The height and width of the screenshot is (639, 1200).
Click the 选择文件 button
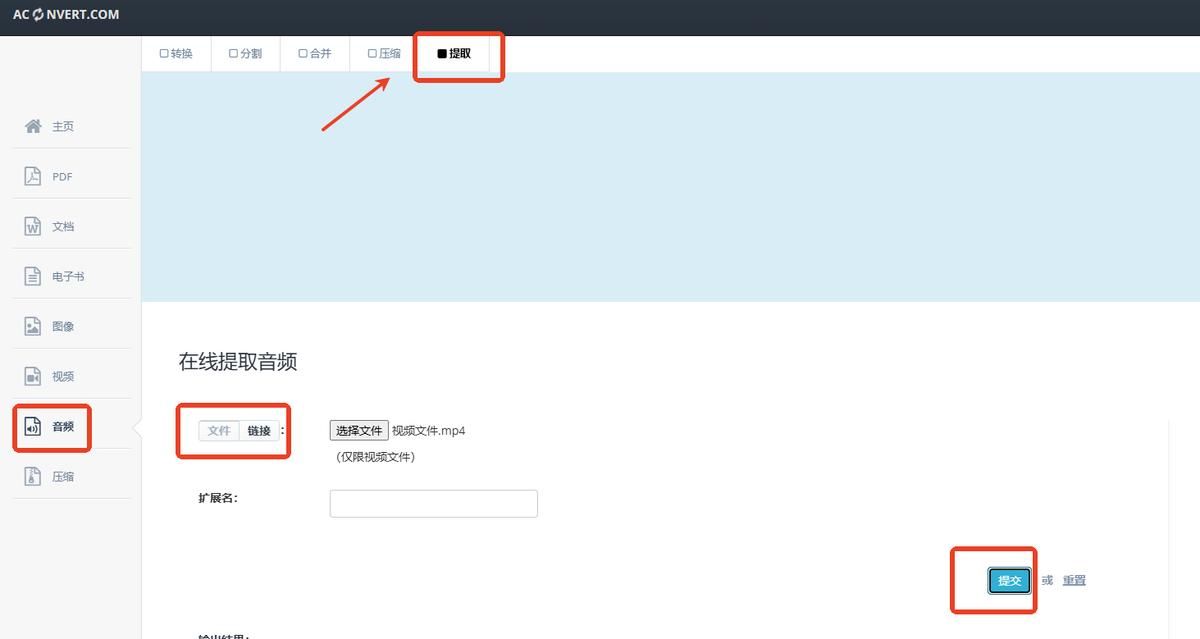[359, 431]
